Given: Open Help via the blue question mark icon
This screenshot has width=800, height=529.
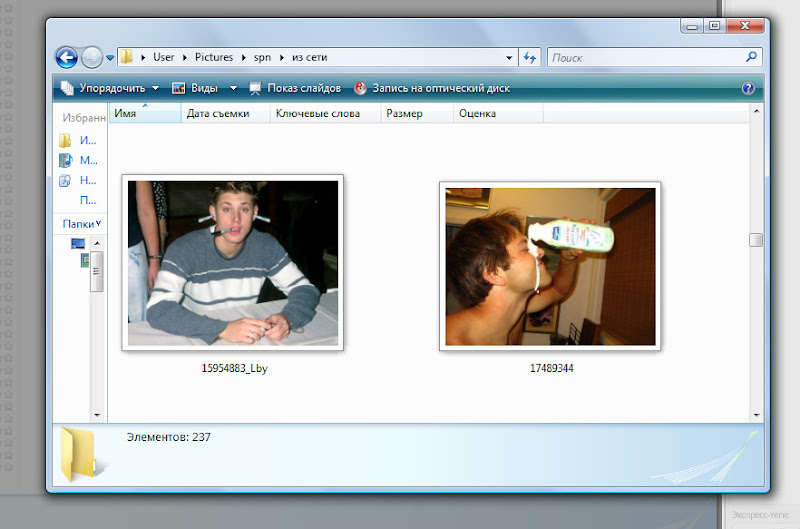Looking at the screenshot, I should (747, 88).
